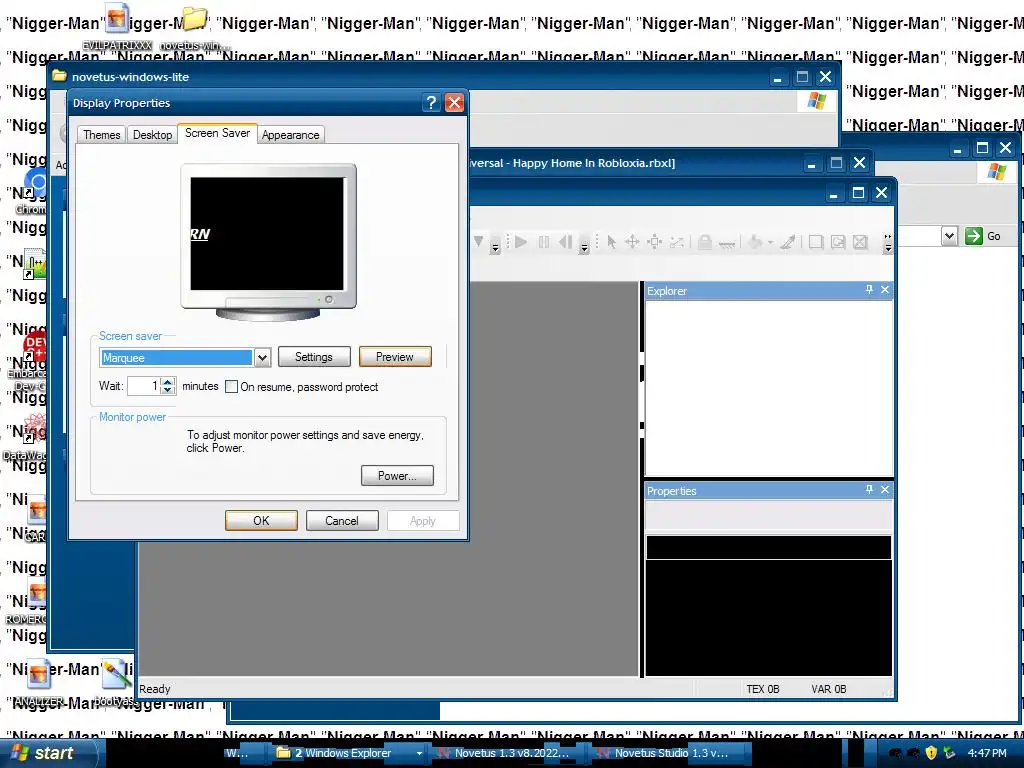The height and width of the screenshot is (768, 1024).
Task: Click the Display Properties help question mark
Action: click(430, 103)
